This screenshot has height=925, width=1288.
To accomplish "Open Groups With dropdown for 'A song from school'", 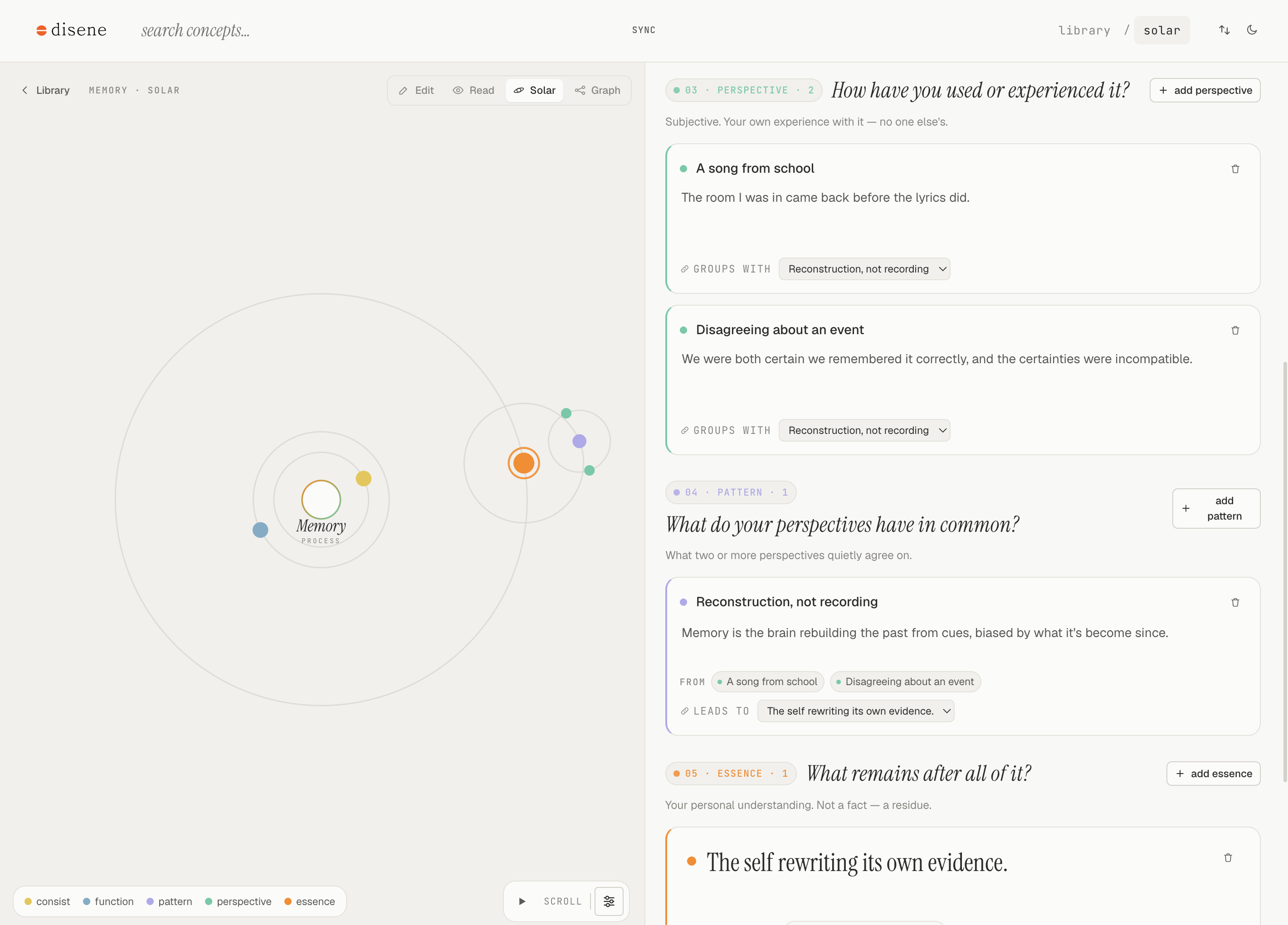I will point(864,268).
